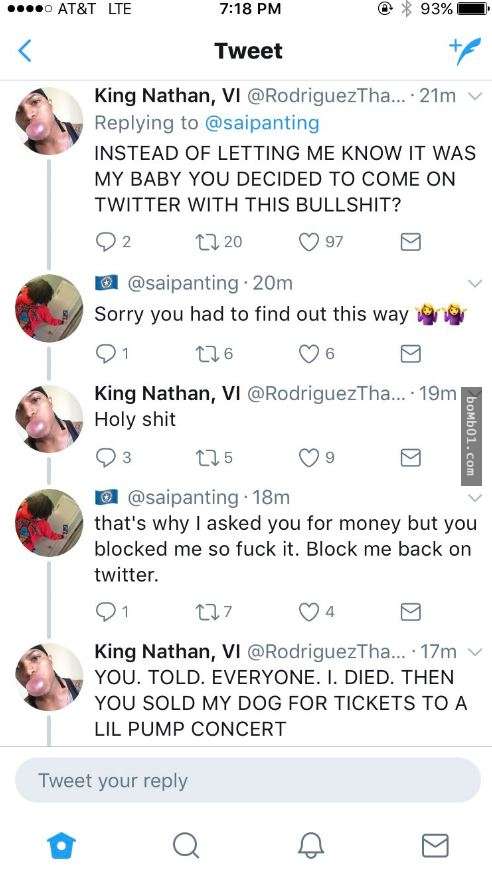
Task: Tap the back arrow in the header
Action: (24, 51)
